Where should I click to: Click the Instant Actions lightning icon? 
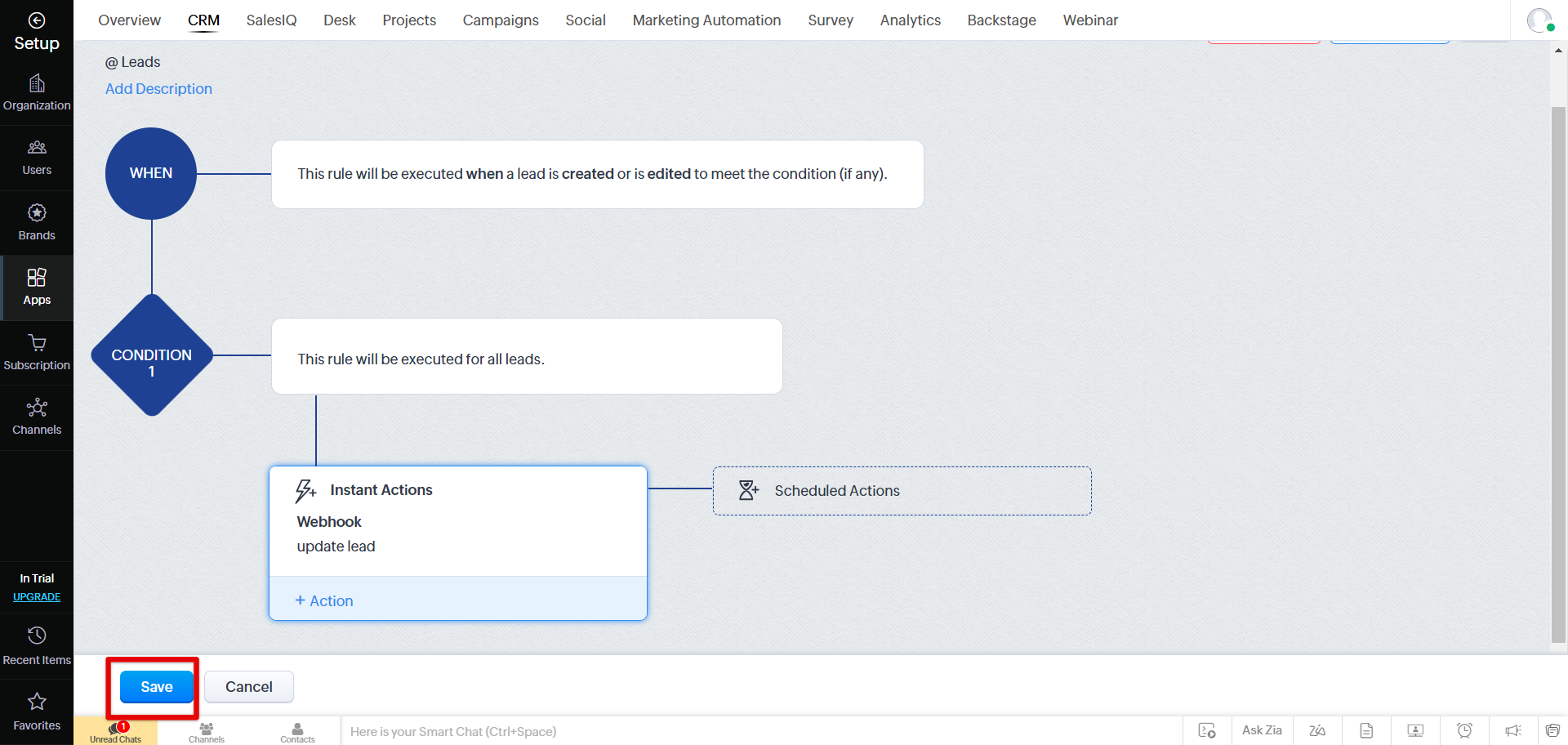[x=305, y=490]
